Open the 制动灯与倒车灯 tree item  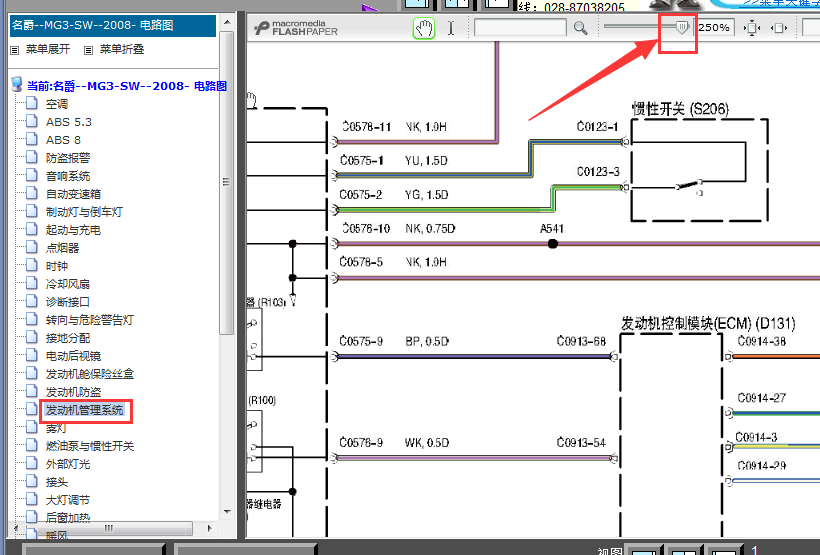pyautogui.click(x=84, y=212)
